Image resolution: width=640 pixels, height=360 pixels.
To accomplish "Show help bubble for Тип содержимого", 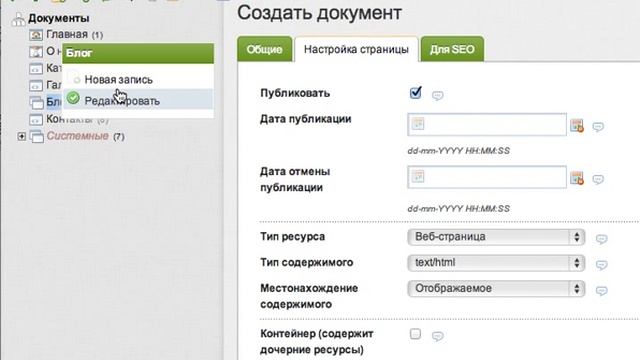I will 601,265.
